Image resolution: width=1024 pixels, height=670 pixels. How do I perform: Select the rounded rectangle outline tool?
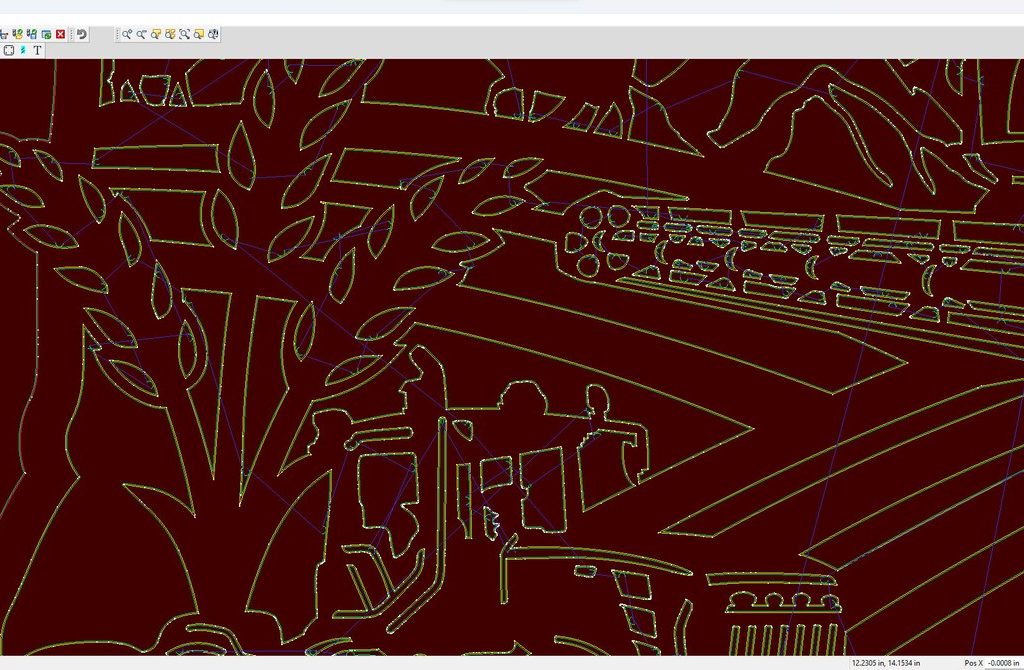point(8,50)
